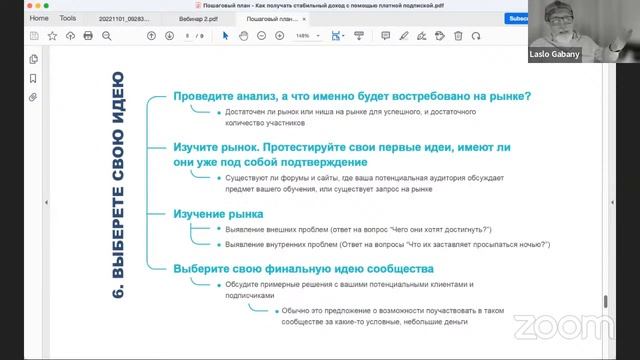Open find text magnifier tool

(107, 36)
